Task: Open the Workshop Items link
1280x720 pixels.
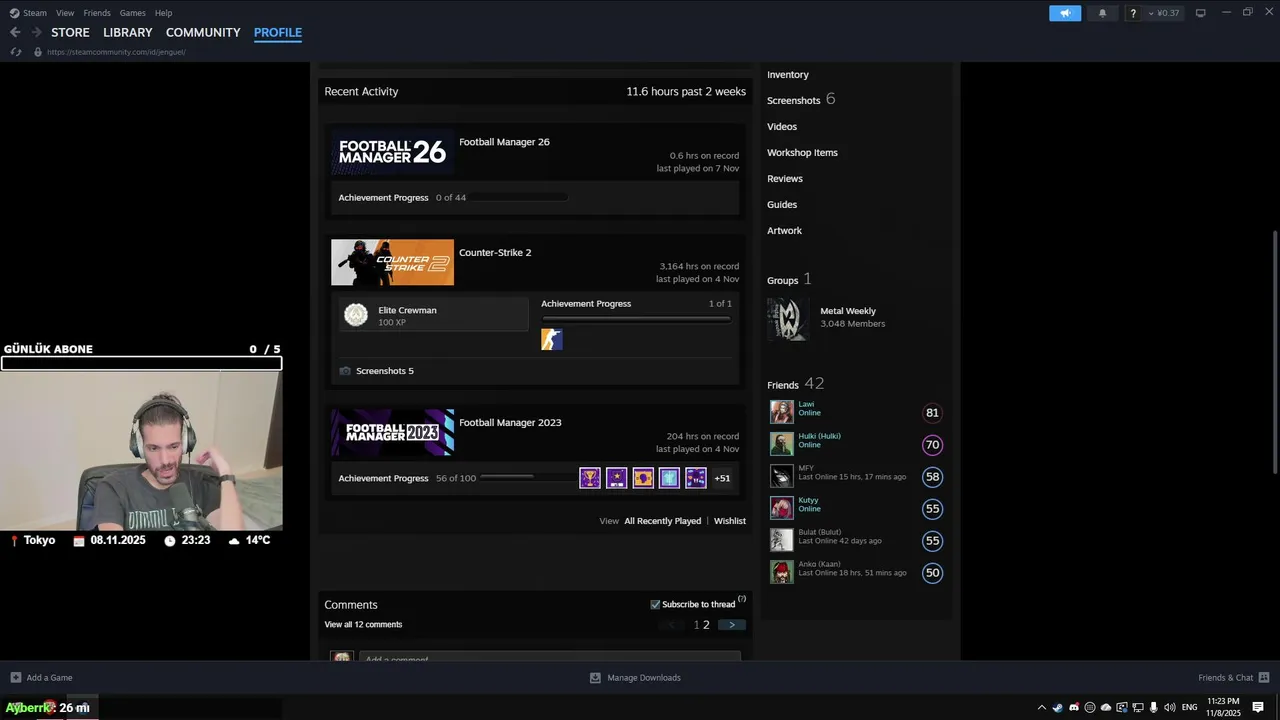Action: 802,153
